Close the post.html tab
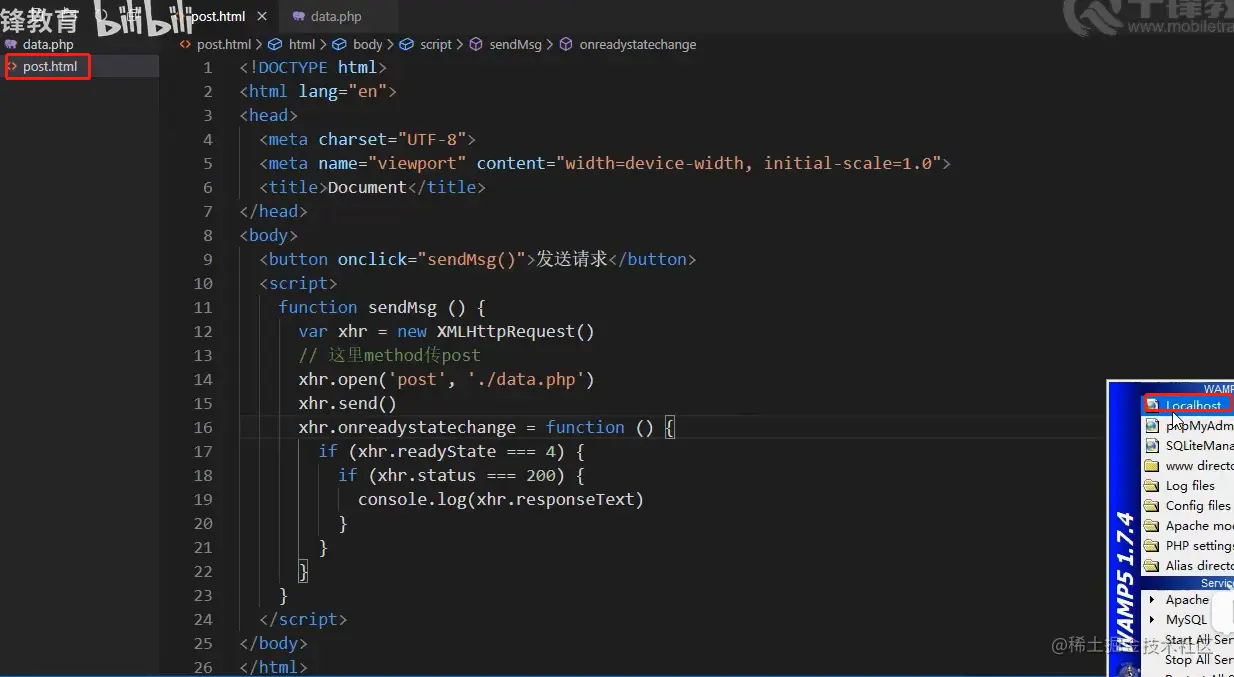 click(x=263, y=16)
